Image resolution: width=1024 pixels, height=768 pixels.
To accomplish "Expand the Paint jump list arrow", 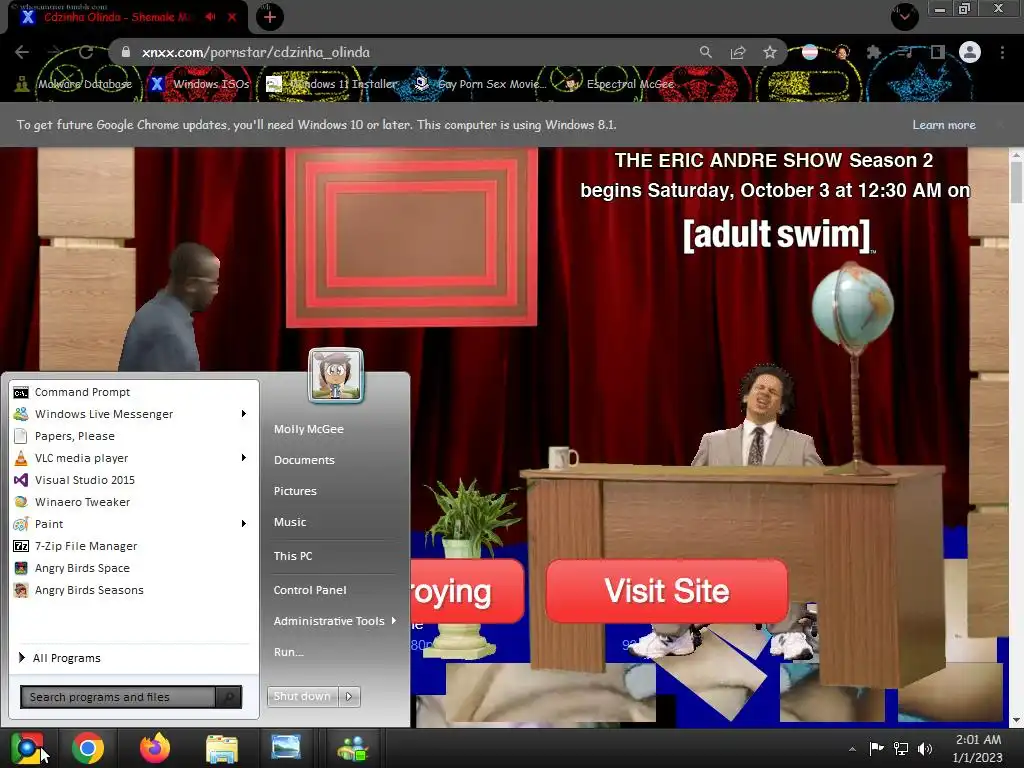I will click(244, 524).
